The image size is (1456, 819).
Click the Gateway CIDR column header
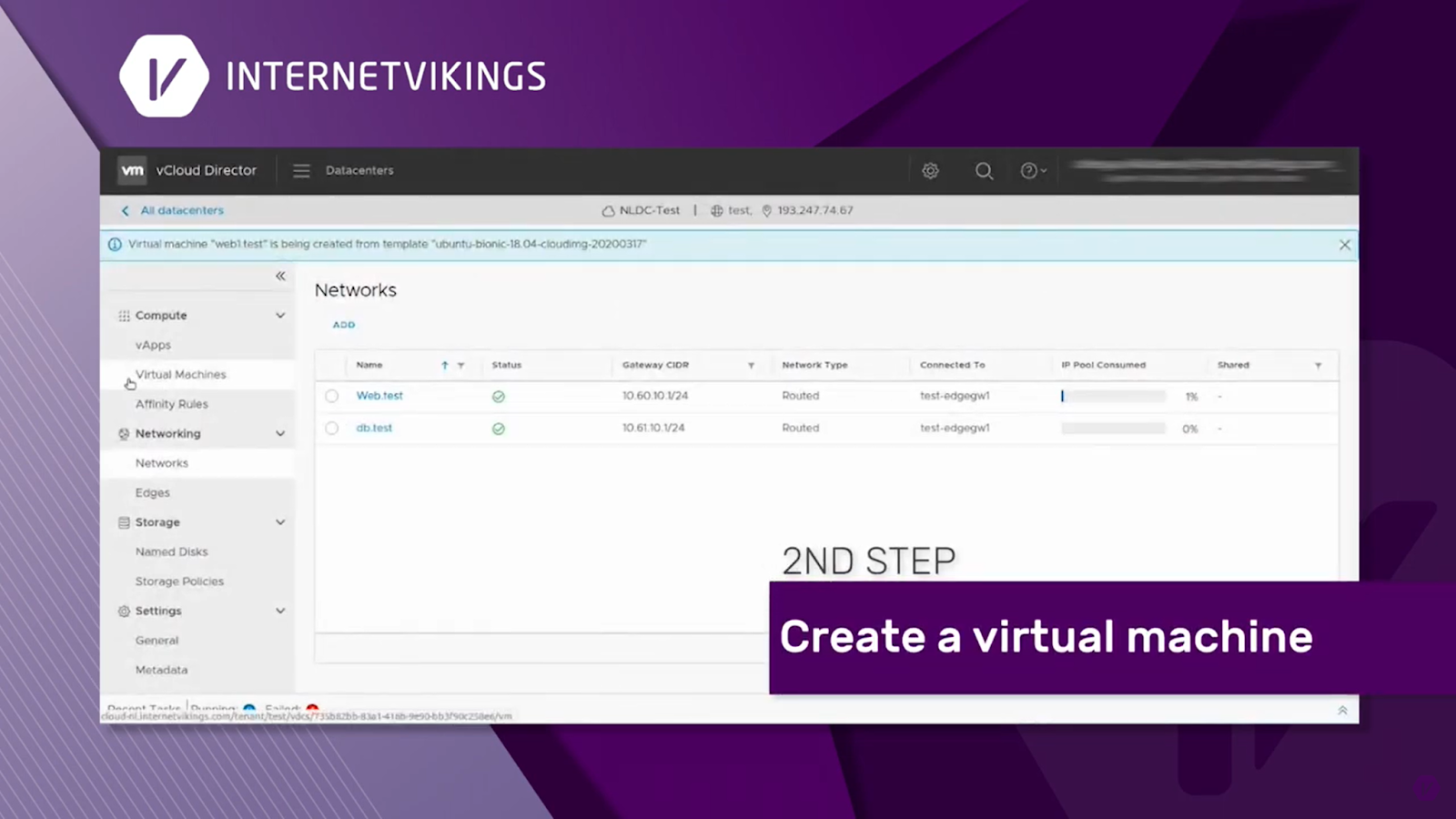pos(655,365)
